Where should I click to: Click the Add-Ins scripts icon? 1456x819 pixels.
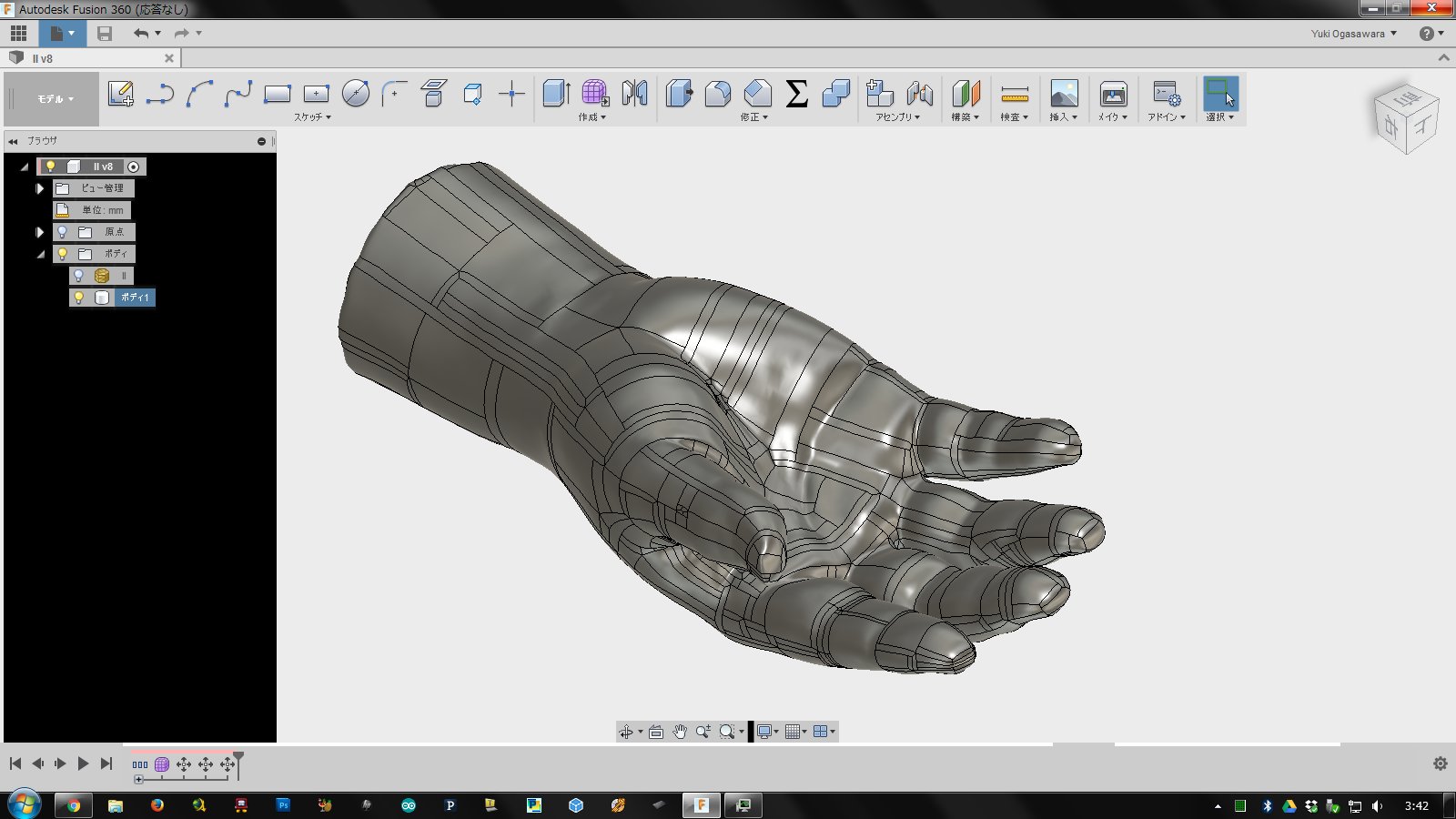(1166, 93)
